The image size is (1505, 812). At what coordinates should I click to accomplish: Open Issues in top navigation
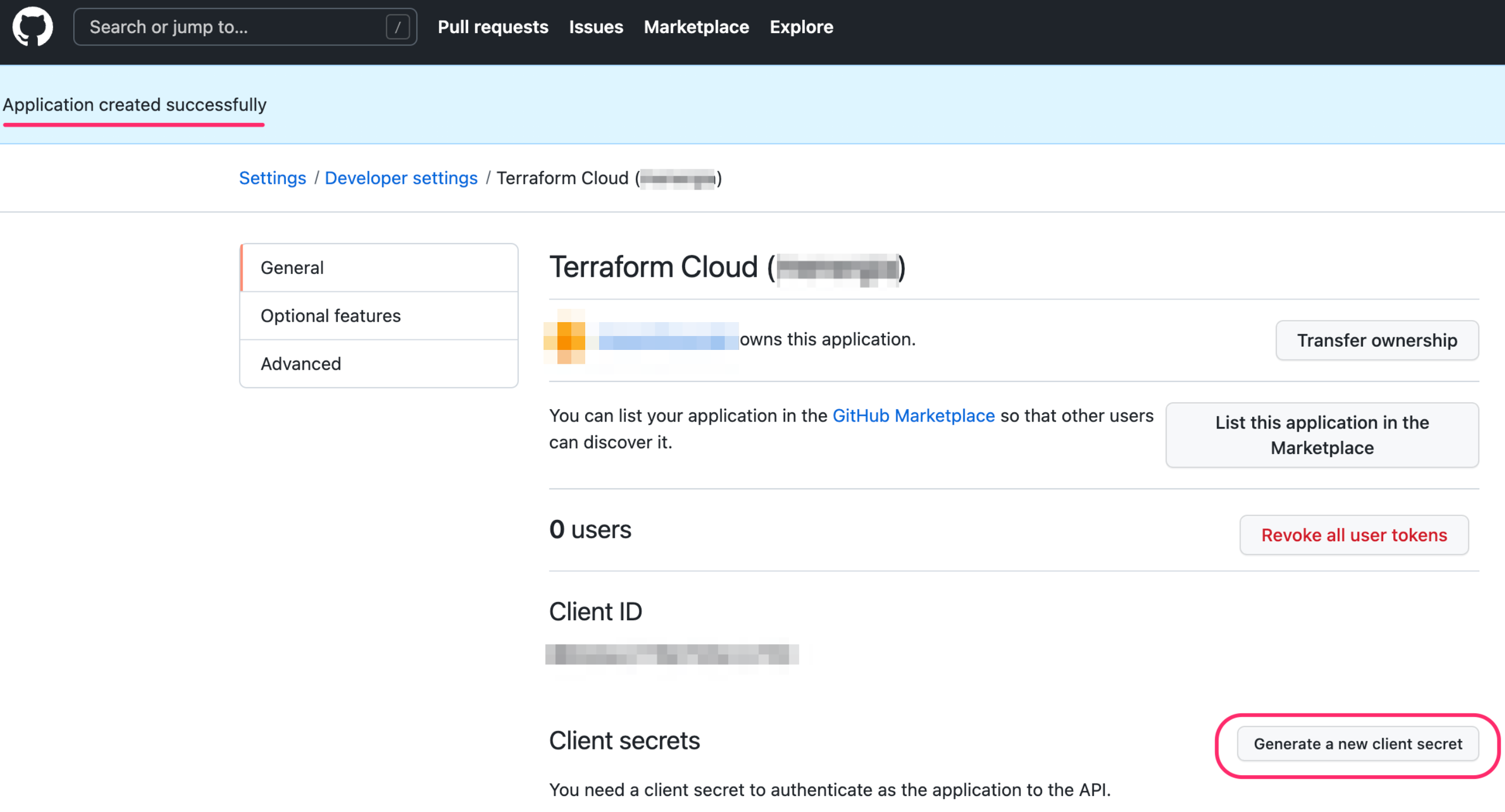[x=595, y=27]
